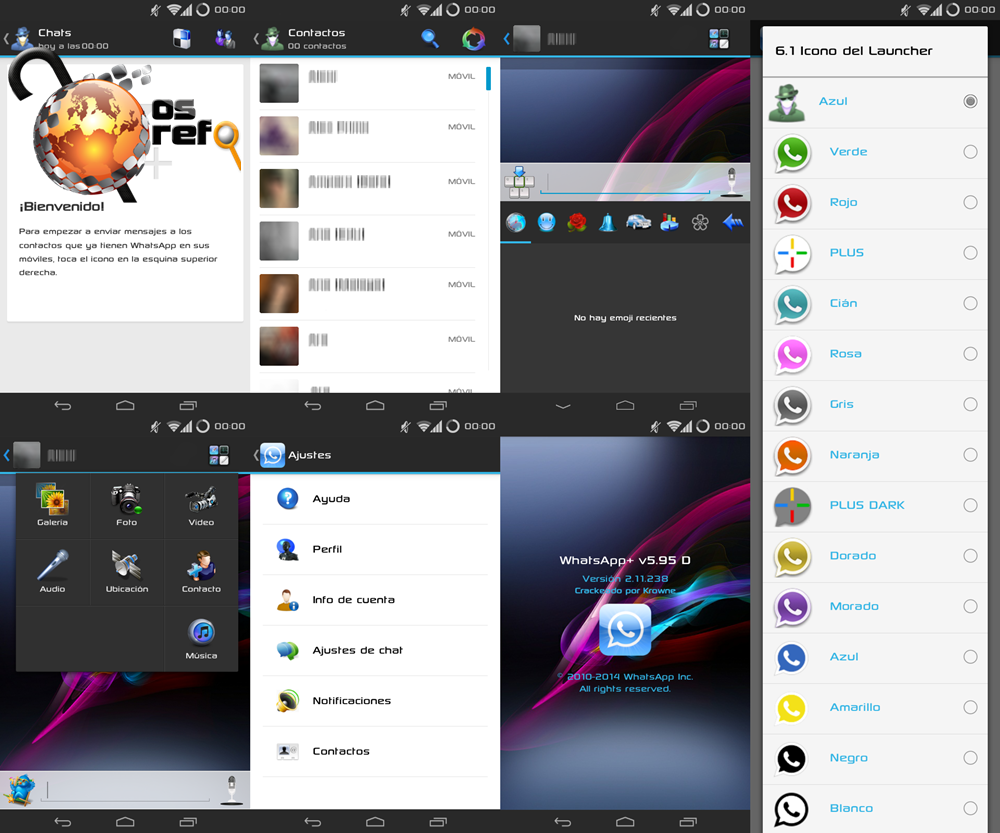Image resolution: width=1000 pixels, height=833 pixels.
Task: Switch to the smiley emoji tab
Action: [x=547, y=222]
